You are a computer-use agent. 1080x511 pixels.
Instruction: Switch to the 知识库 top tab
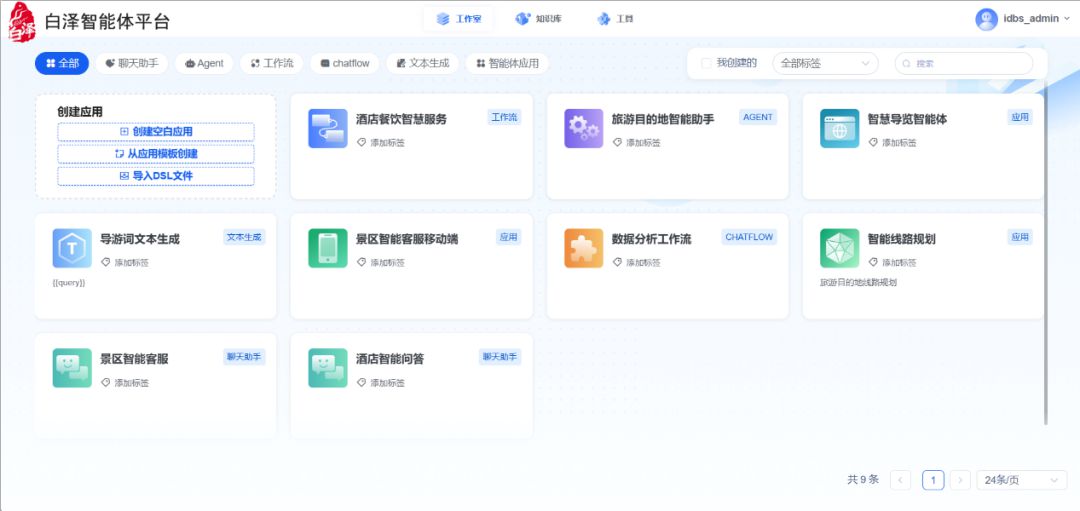tap(538, 19)
